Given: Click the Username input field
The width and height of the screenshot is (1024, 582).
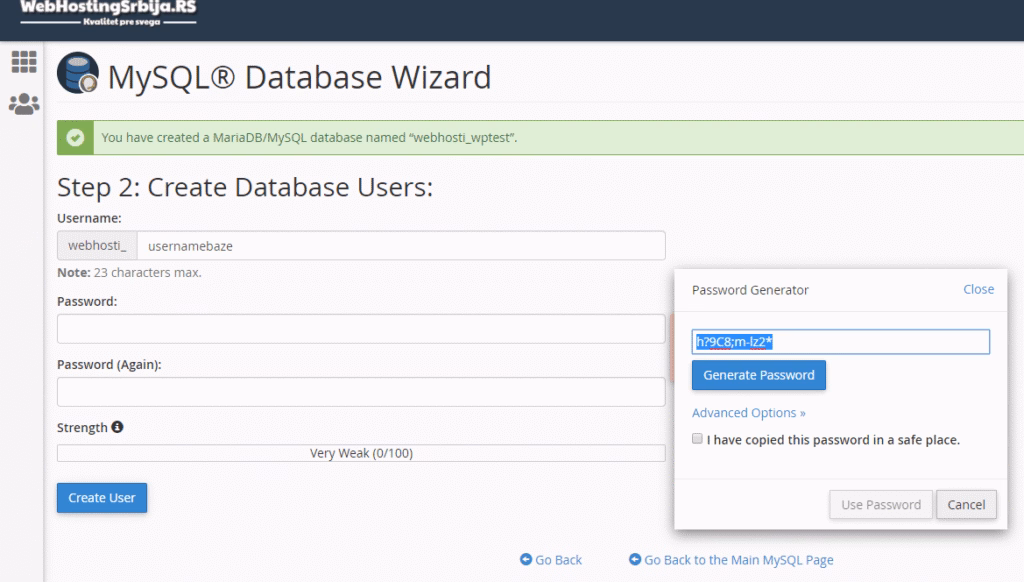Looking at the screenshot, I should coord(401,246).
